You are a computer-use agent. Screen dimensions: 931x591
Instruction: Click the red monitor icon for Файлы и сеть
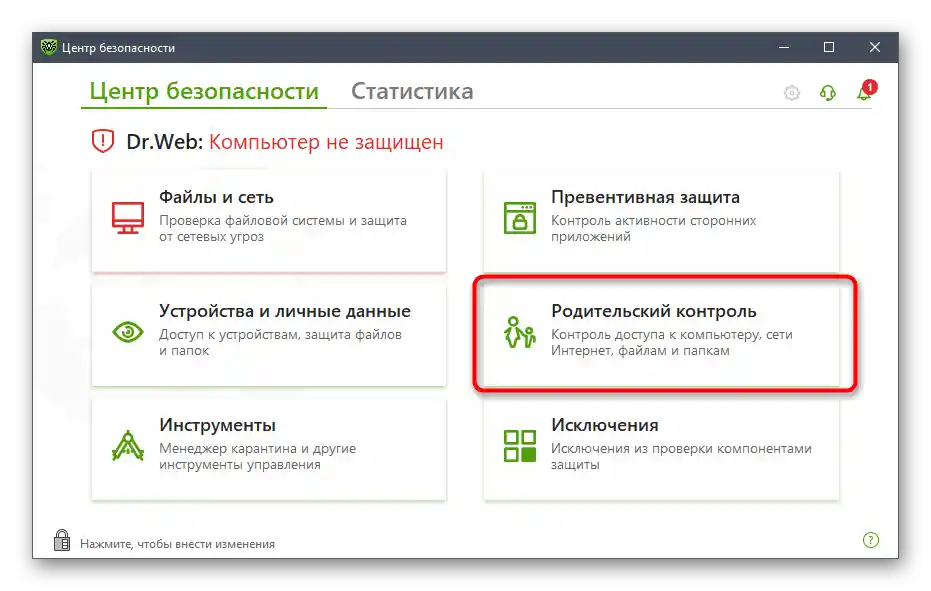point(128,218)
